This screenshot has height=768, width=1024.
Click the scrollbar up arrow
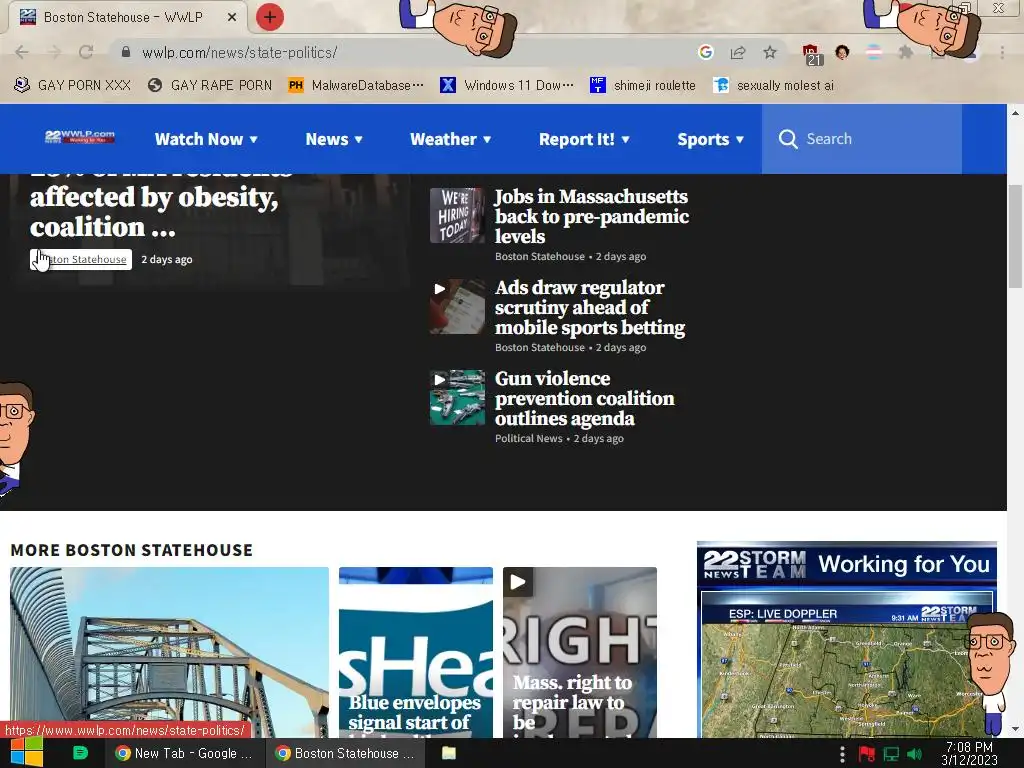click(1015, 112)
